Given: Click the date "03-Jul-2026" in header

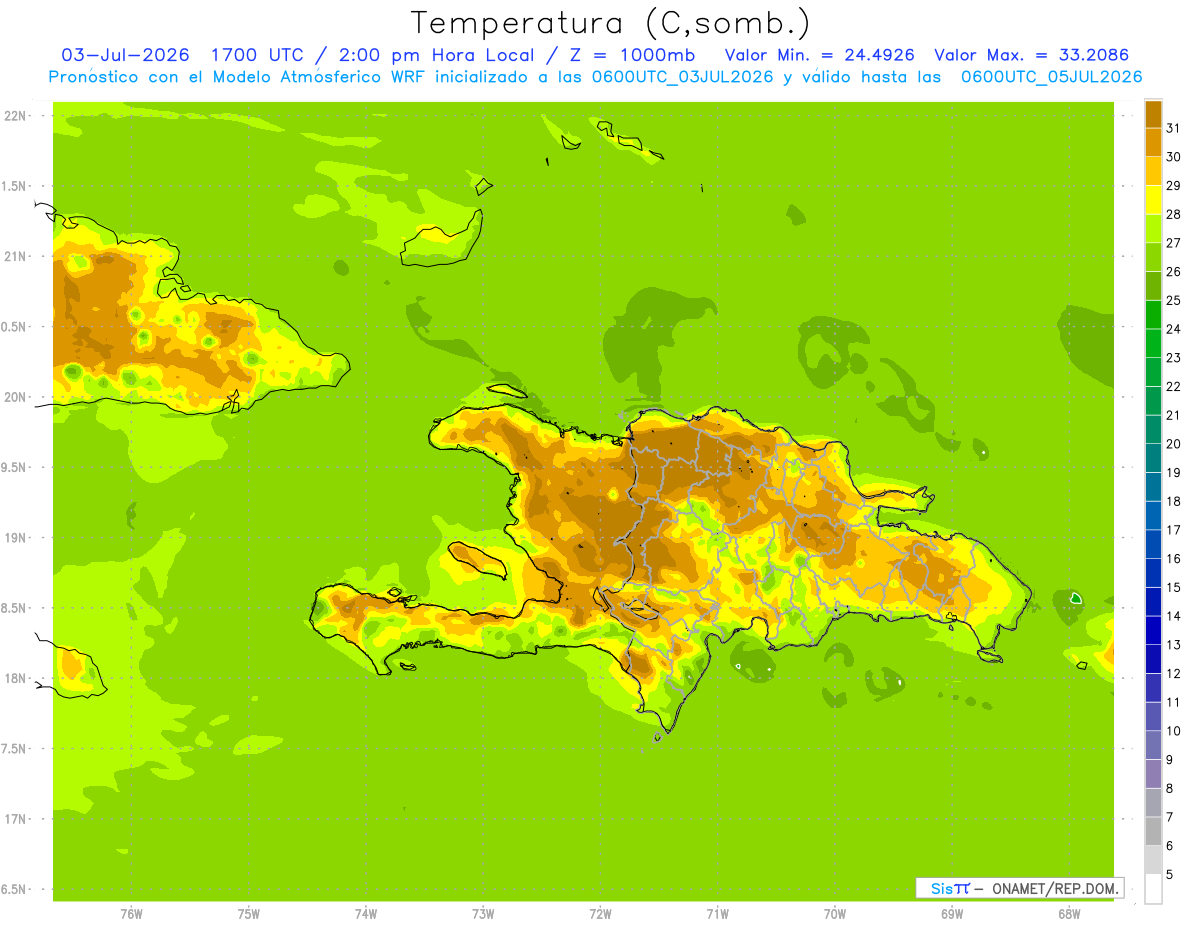Looking at the screenshot, I should pyautogui.click(x=125, y=55).
